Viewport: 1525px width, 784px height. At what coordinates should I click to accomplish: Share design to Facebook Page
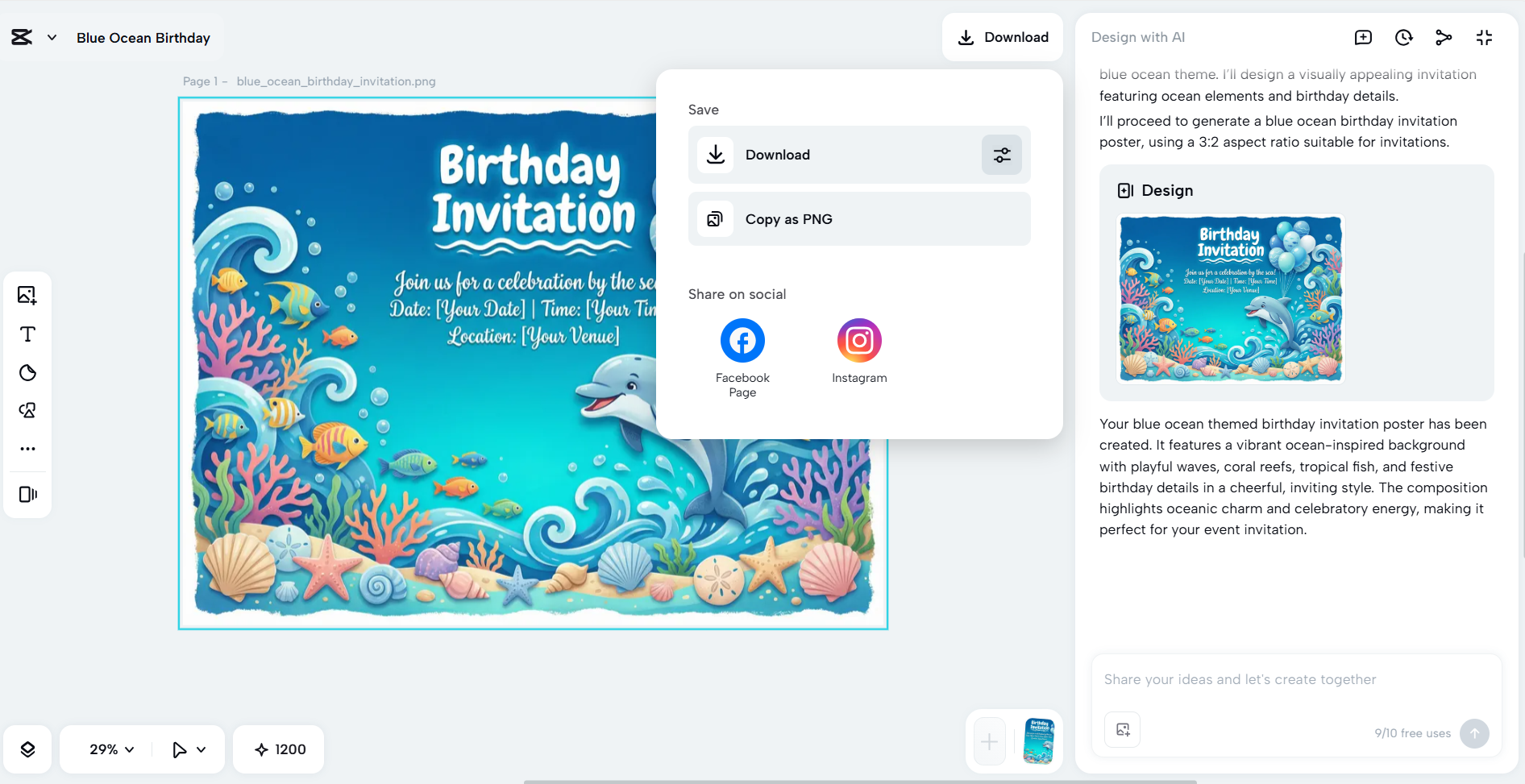pos(742,340)
